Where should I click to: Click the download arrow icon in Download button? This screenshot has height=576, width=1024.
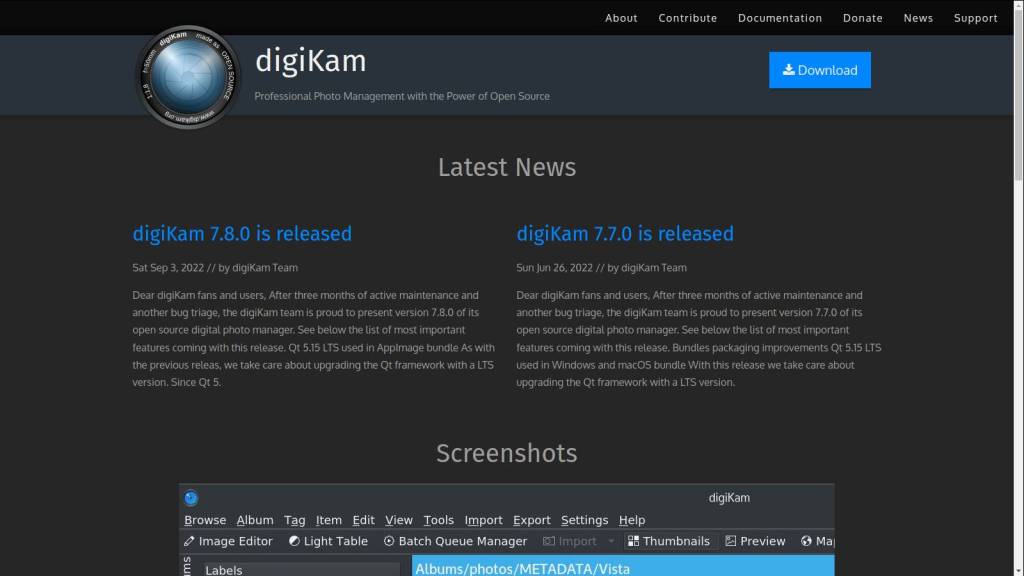[x=789, y=69]
